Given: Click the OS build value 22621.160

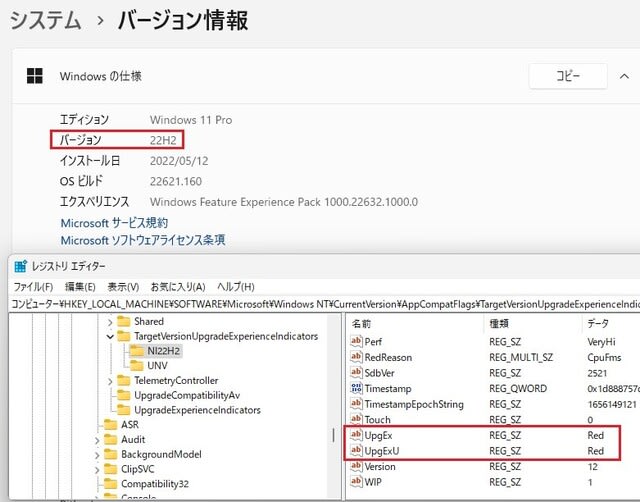Looking at the screenshot, I should 176,181.
